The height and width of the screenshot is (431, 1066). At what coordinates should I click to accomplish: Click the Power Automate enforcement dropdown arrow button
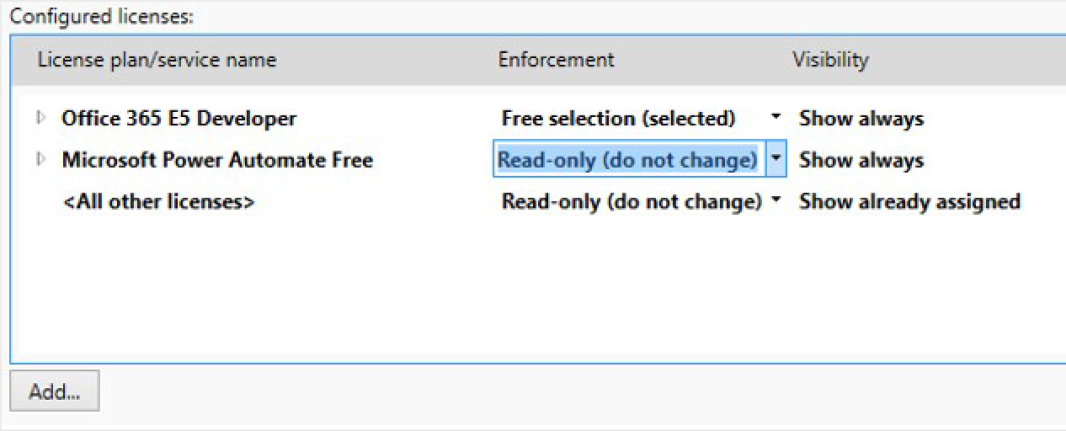tap(776, 159)
